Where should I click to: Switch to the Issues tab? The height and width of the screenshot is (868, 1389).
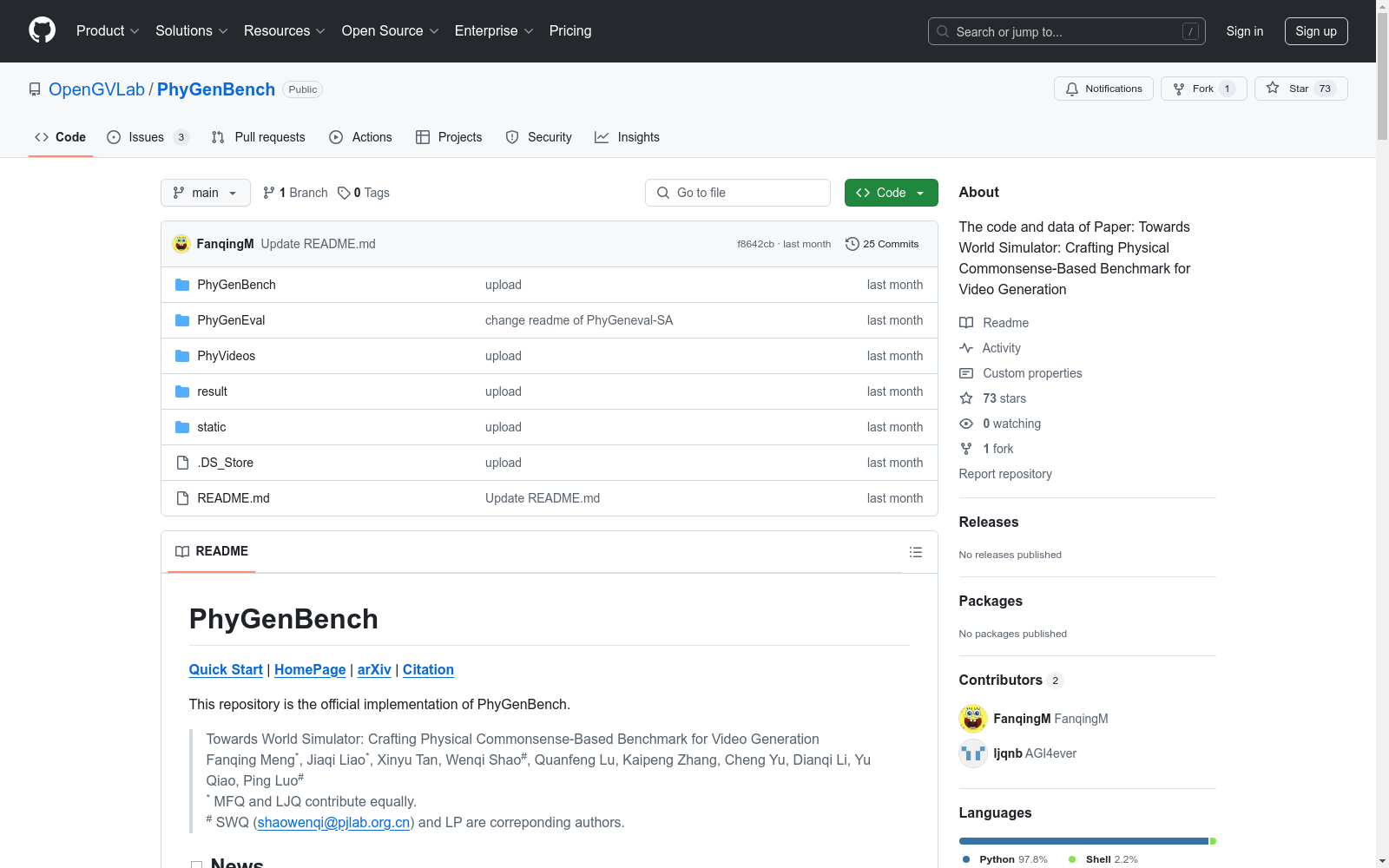148,137
